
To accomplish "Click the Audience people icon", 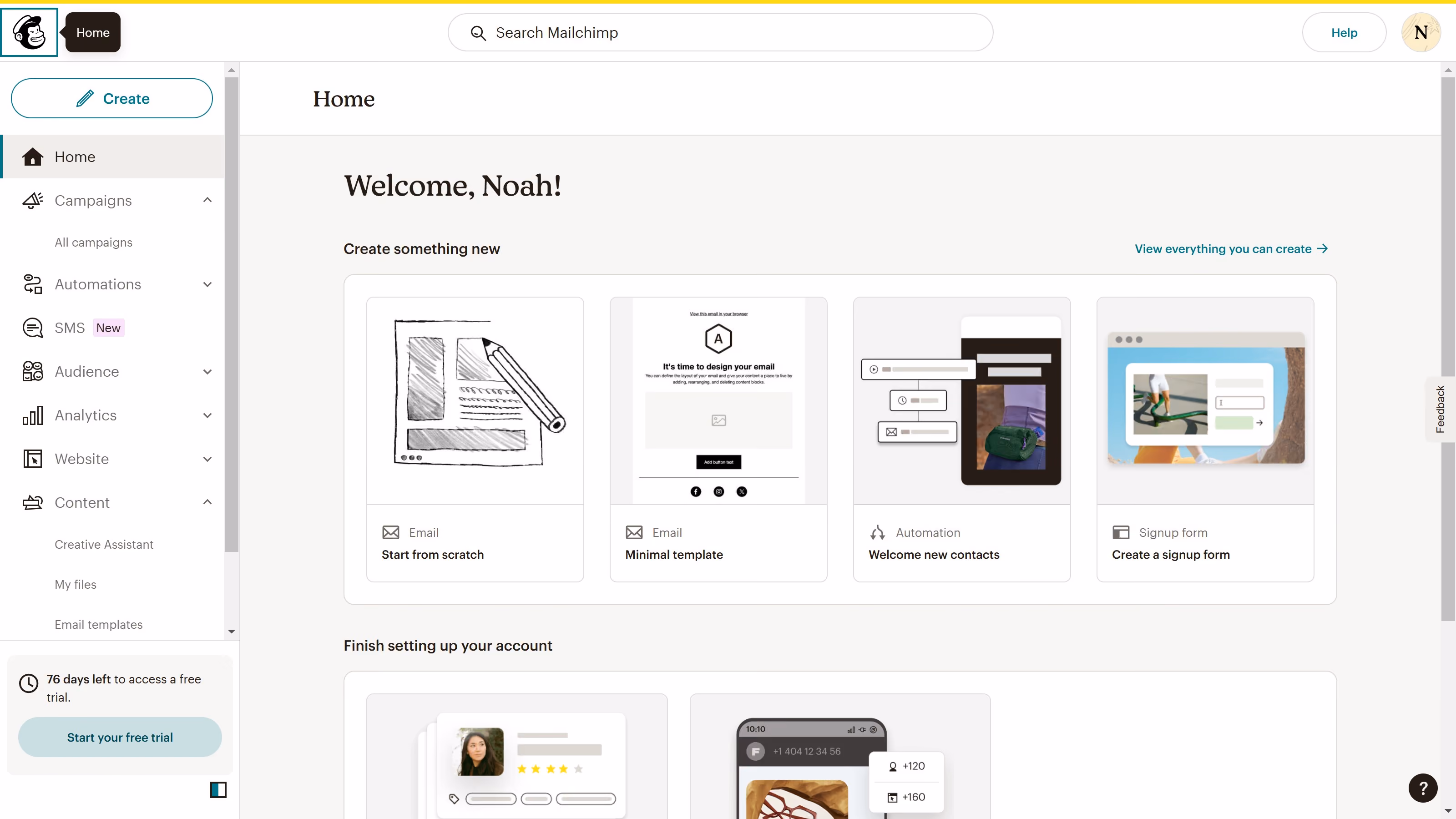I will click(32, 371).
